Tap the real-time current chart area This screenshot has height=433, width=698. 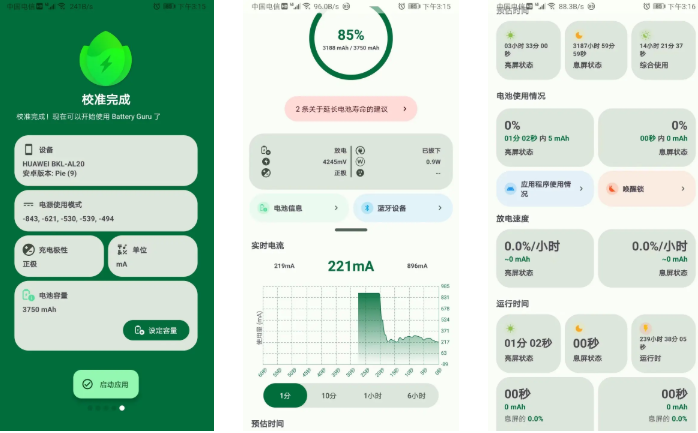point(351,325)
